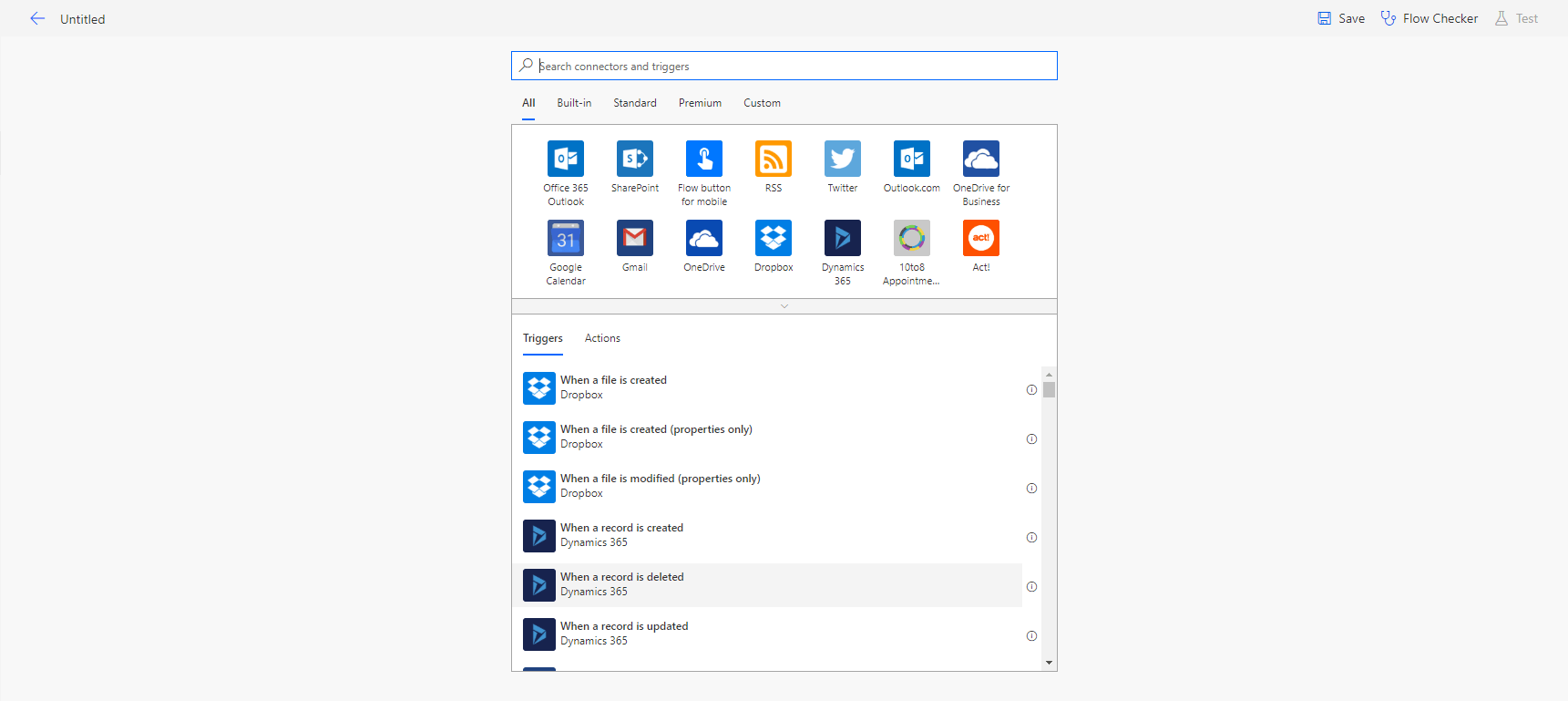
Task: Open the Gmail connector
Action: click(x=635, y=238)
